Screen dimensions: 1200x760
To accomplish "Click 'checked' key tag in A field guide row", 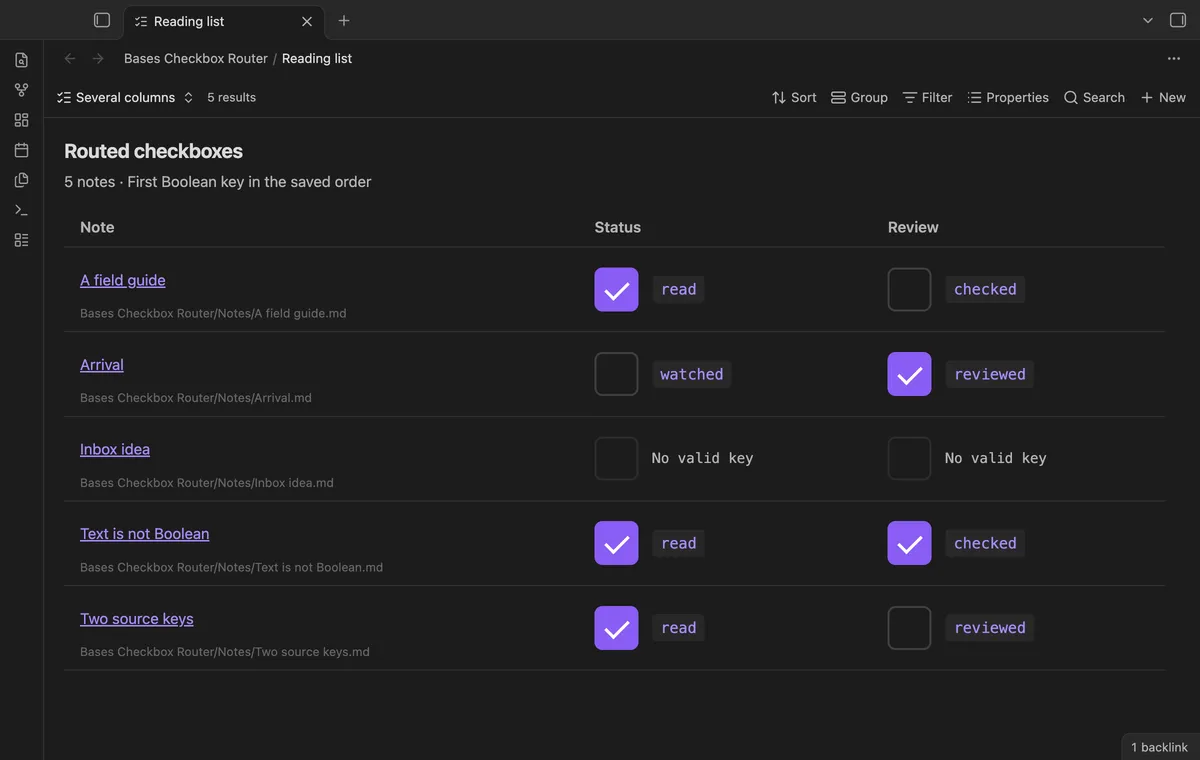I will 985,289.
